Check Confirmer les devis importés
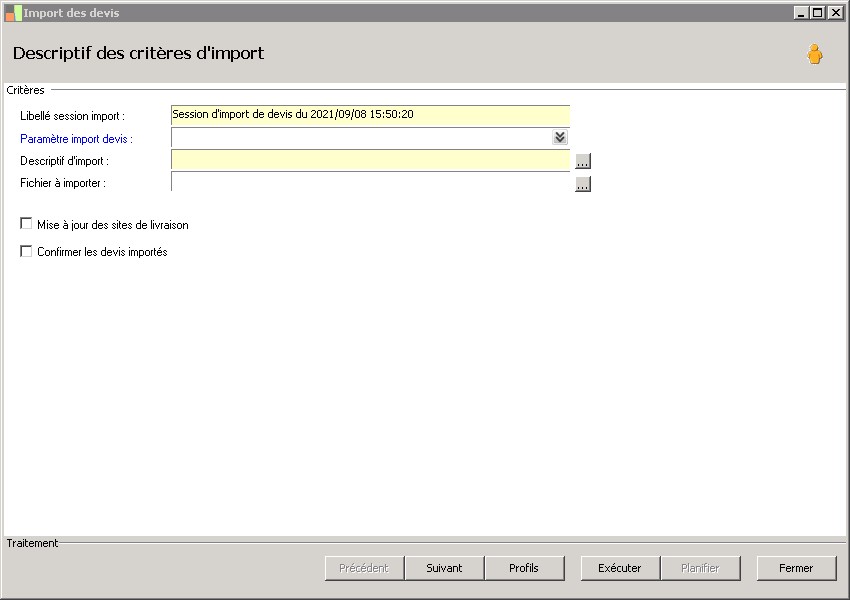 tap(26, 251)
